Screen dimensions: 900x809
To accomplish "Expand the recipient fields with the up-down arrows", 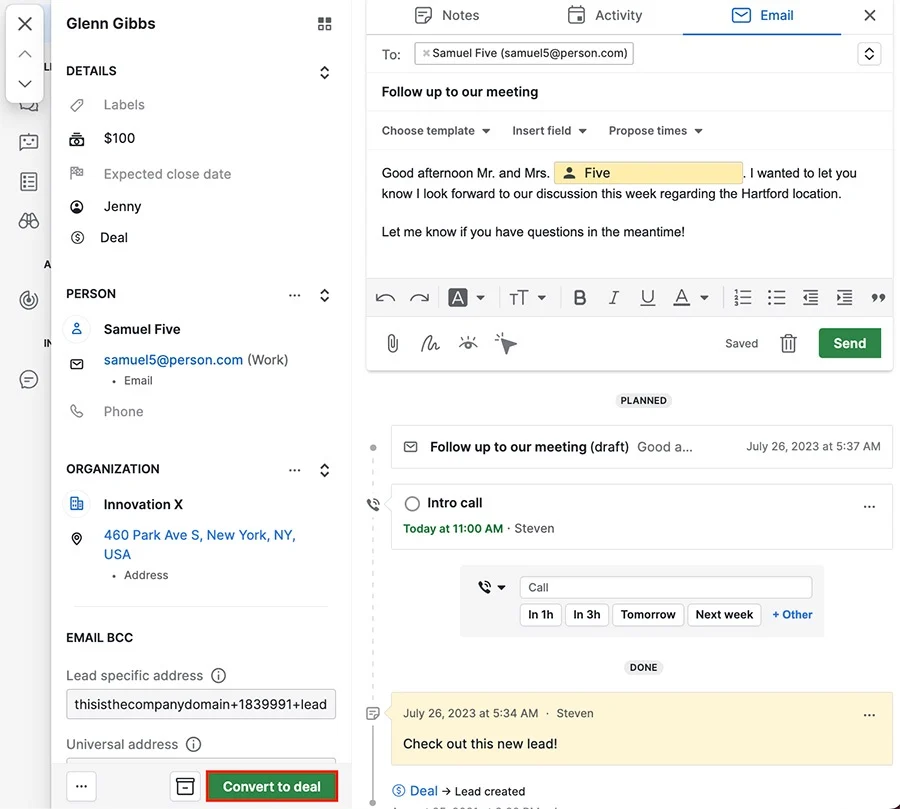I will point(869,54).
